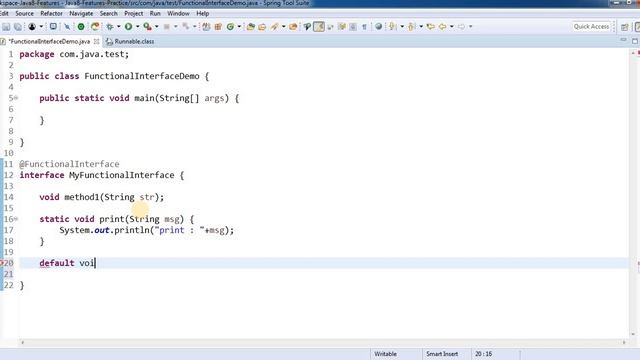Open the Next Annotation dropdown arrow
Image resolution: width=640 pixels, height=360 pixels.
(402, 27)
